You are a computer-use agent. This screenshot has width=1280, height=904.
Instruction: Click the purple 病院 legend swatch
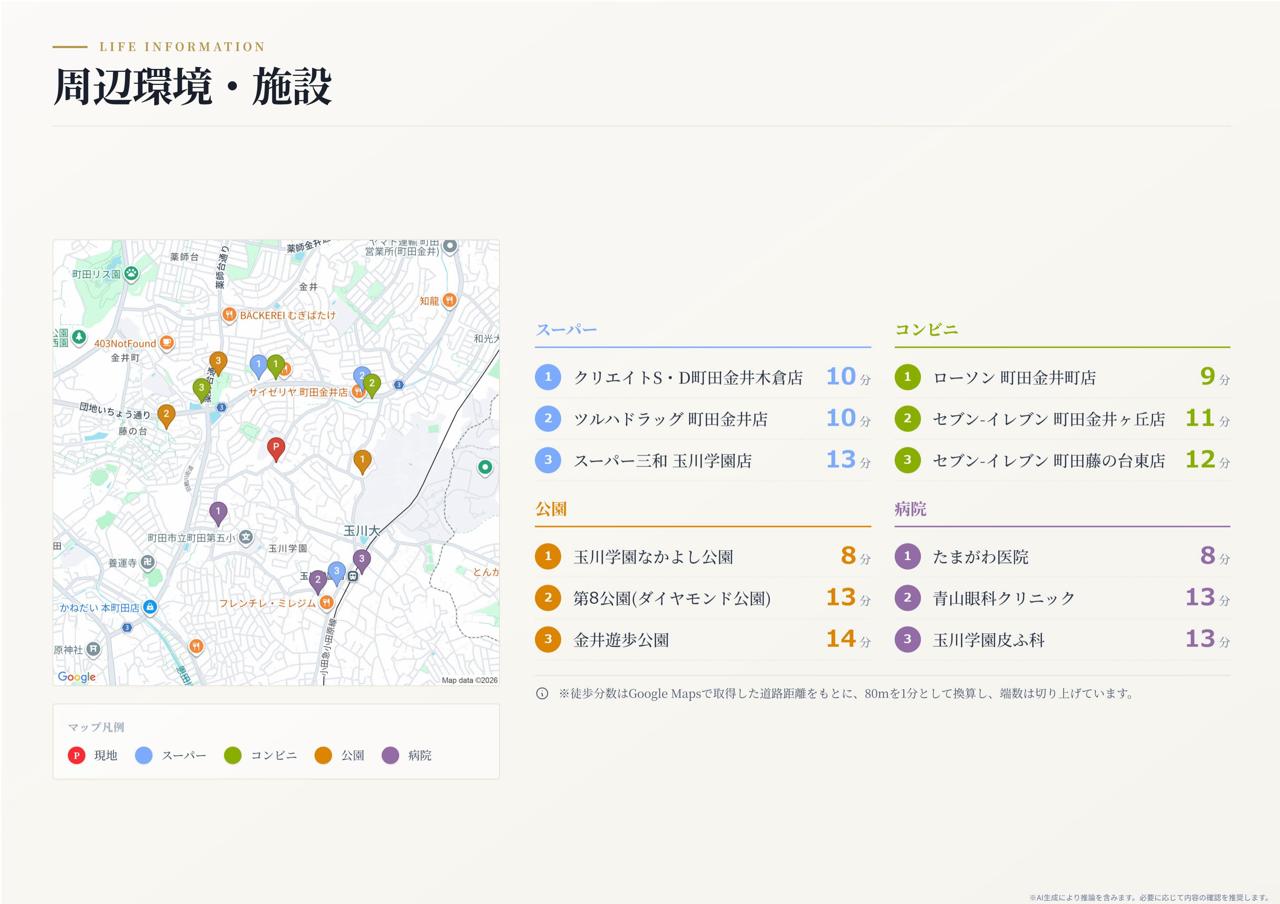390,755
